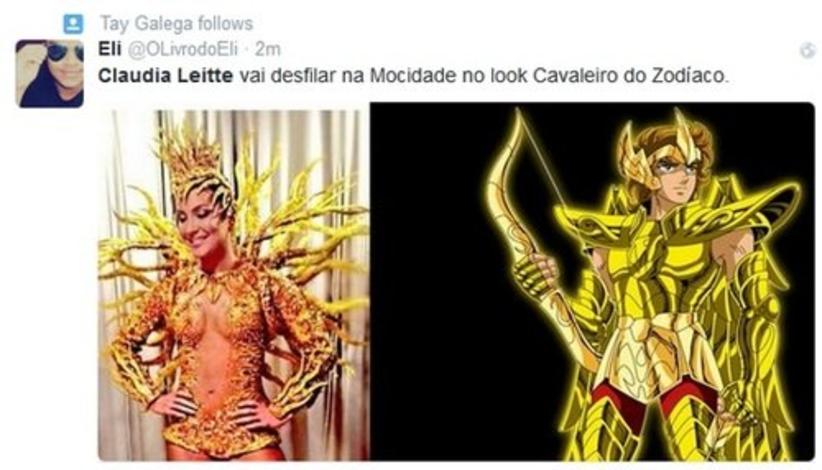Image resolution: width=822 pixels, height=470 pixels.
Task: Open the carnival costume photo on the left
Action: click(x=234, y=282)
